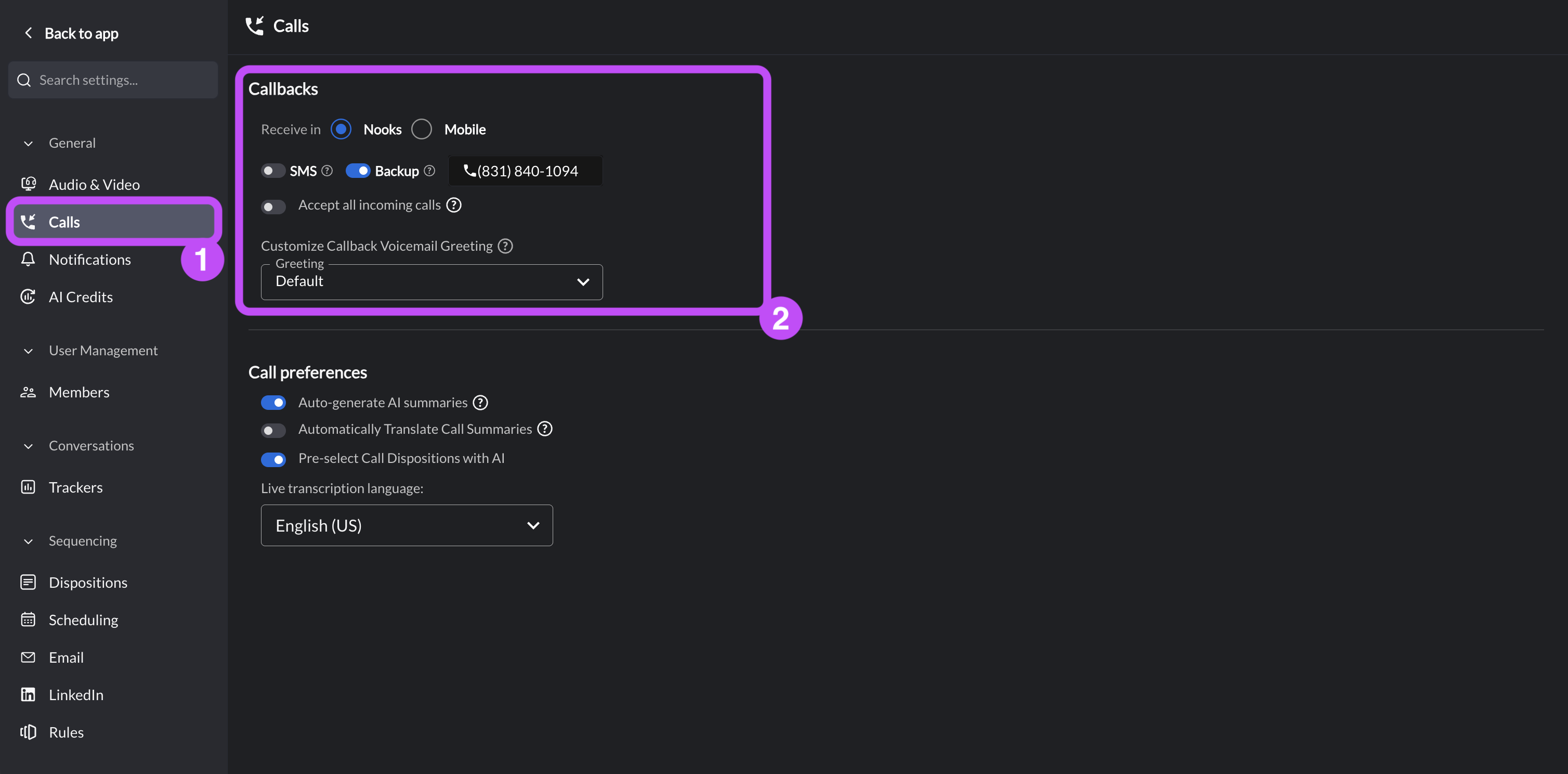Image resolution: width=1568 pixels, height=774 pixels.
Task: Open Notifications settings page
Action: [x=89, y=260]
